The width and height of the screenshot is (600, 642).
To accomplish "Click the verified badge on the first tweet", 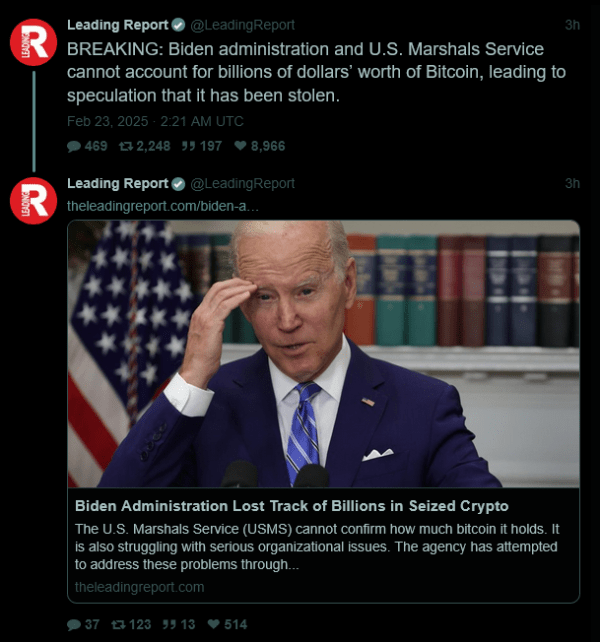I will coord(178,25).
